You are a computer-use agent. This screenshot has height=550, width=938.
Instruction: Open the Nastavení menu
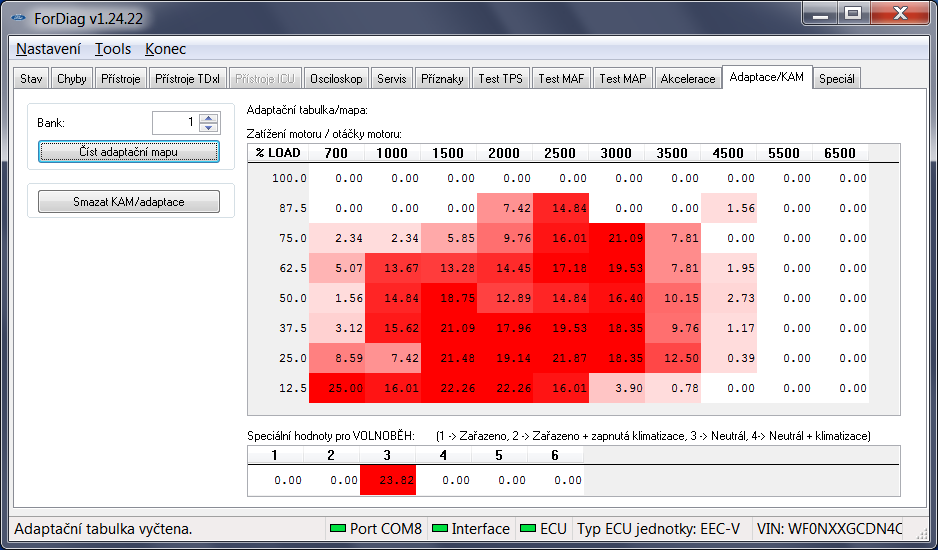48,49
